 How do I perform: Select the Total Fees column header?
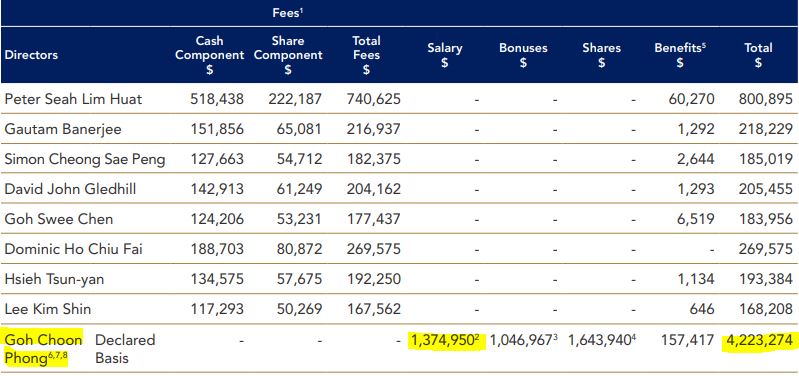366,55
